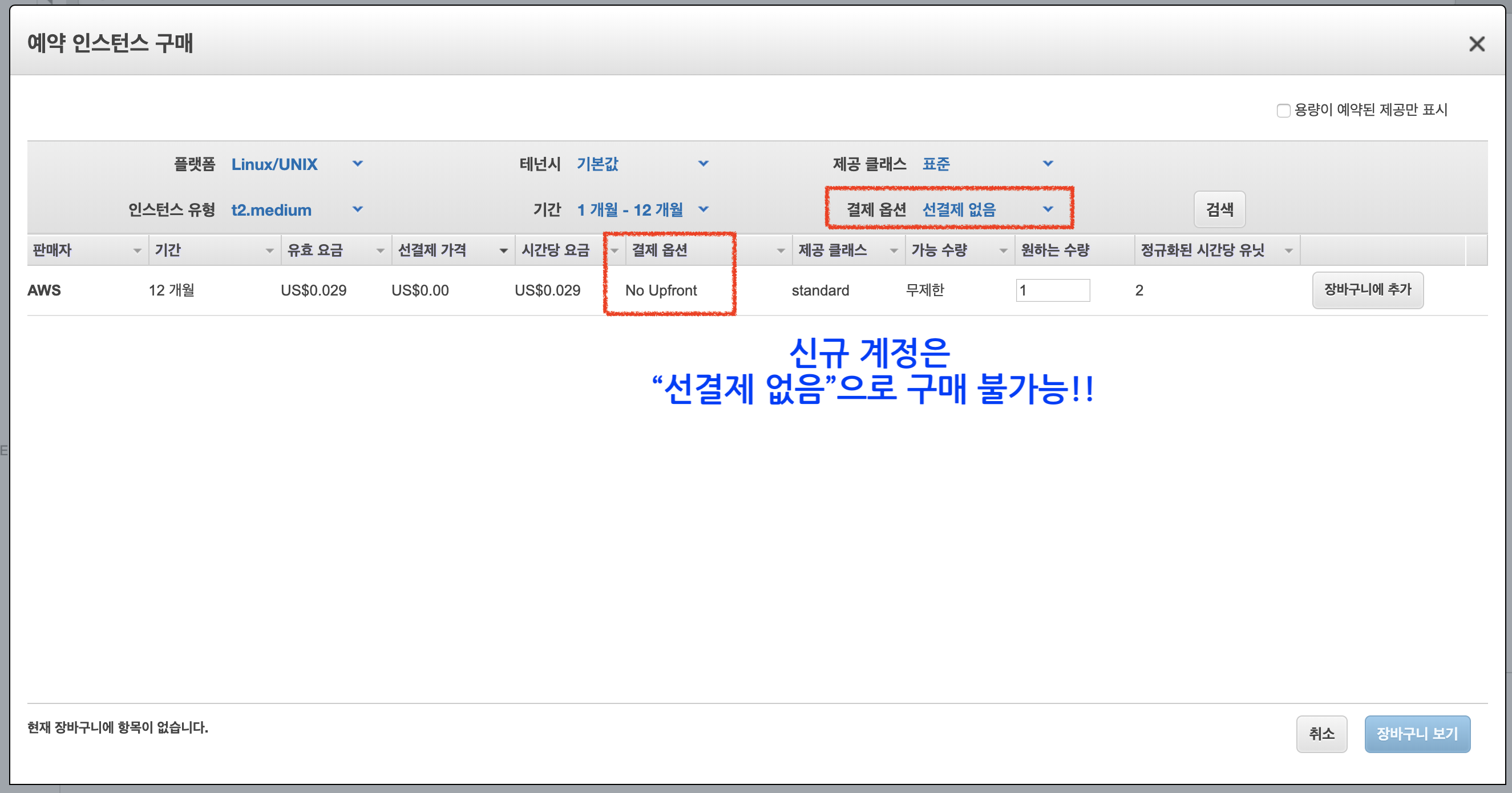This screenshot has width=1512, height=793.
Task: Click the 유효 요금 column sort arrow
Action: [381, 250]
